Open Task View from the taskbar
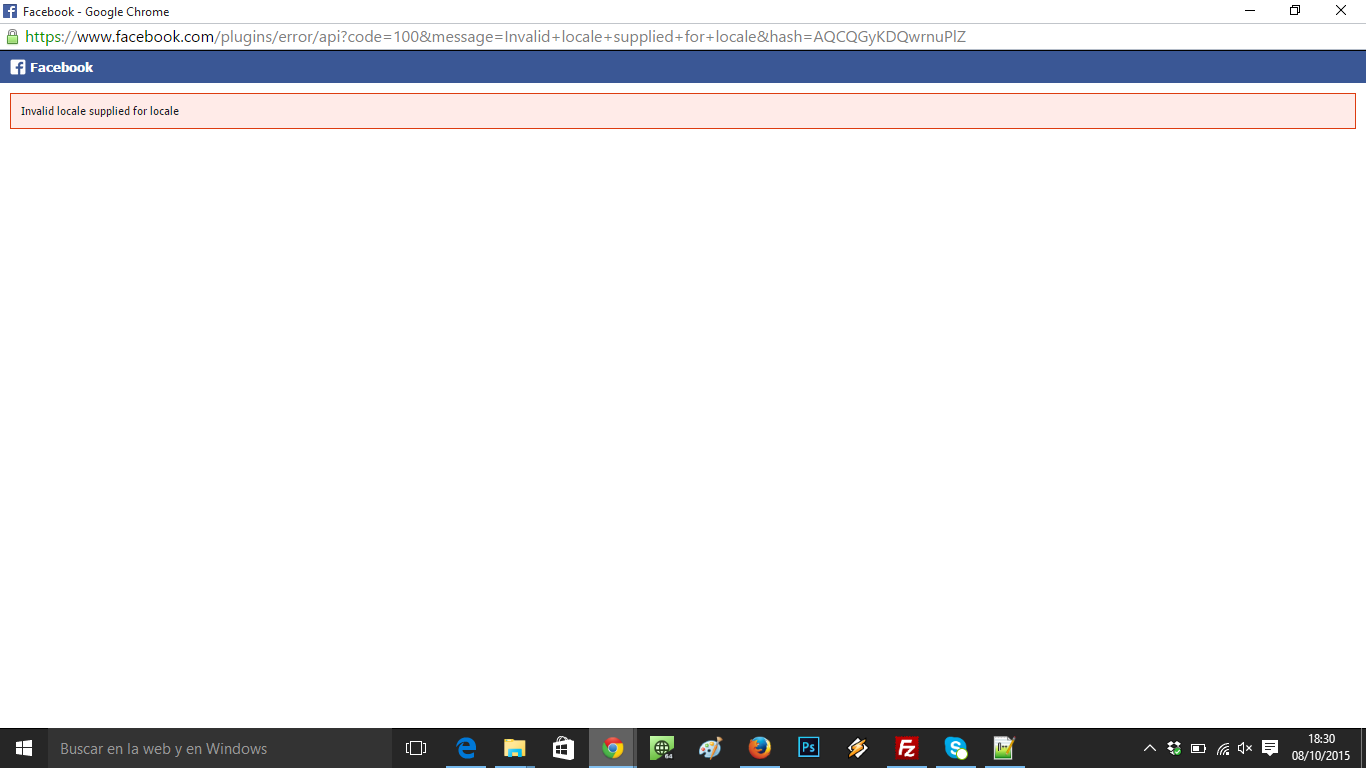The height and width of the screenshot is (768, 1366). (416, 748)
